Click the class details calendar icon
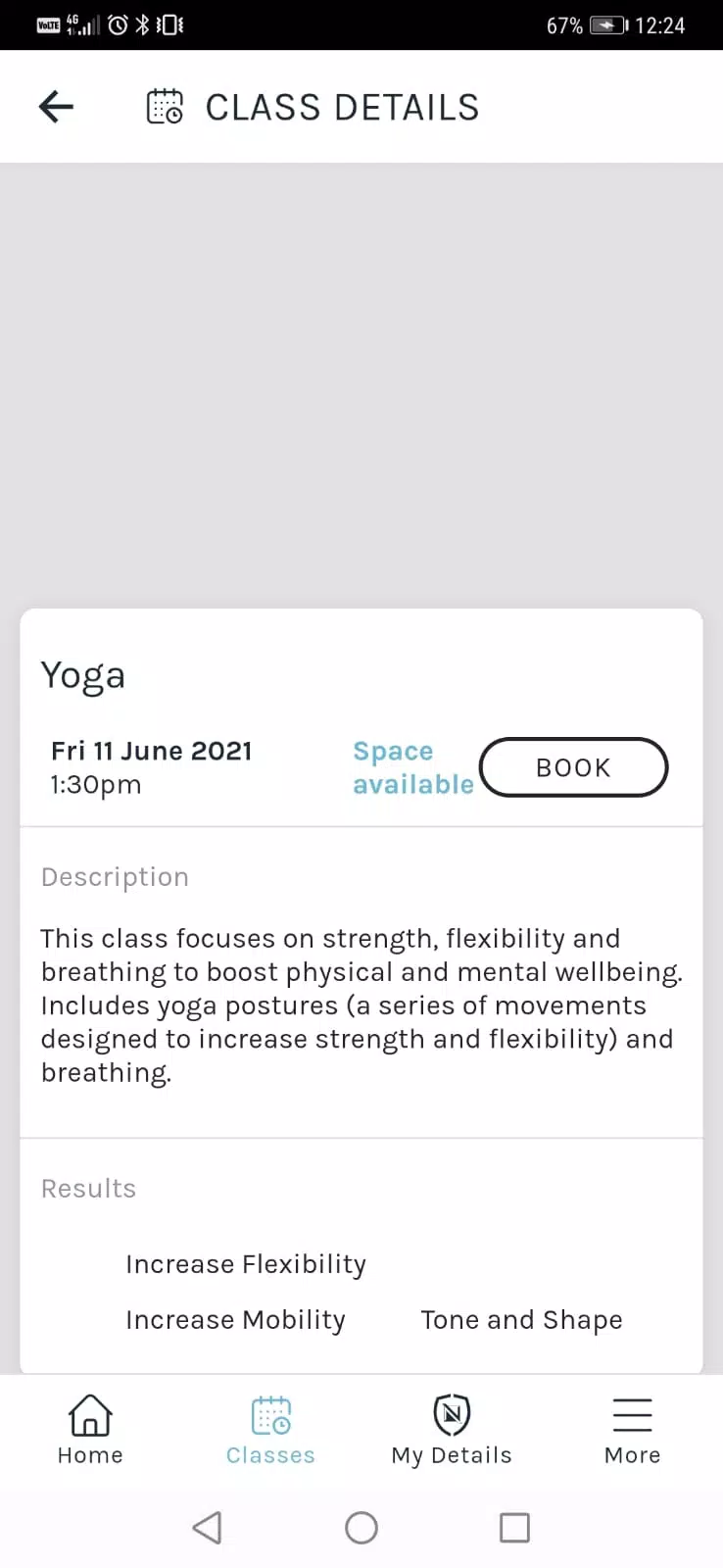The image size is (723, 1568). coord(165,107)
